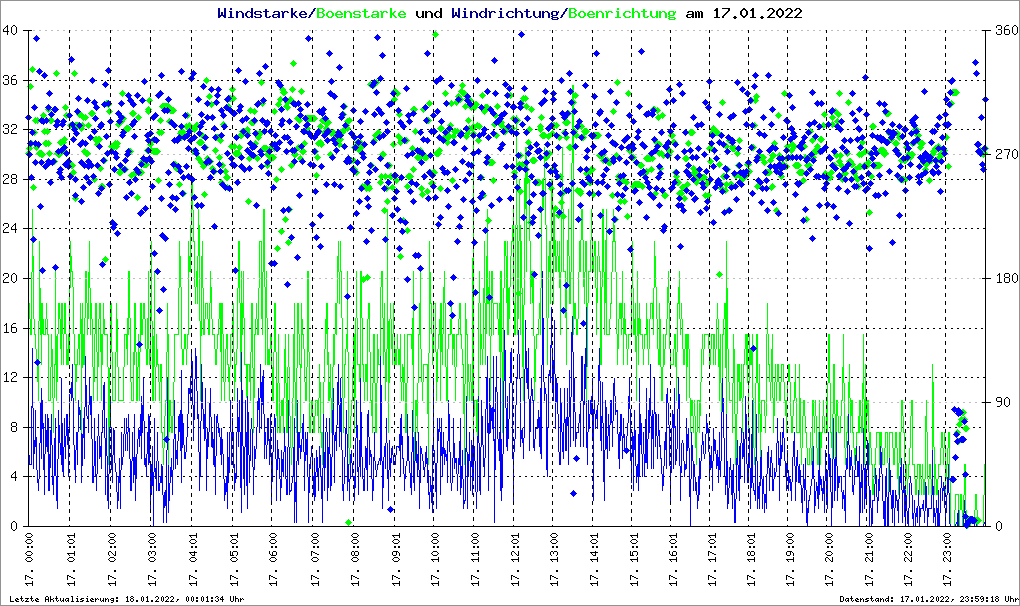Click the 90 label on right axis
This screenshot has height=606, width=1020.
click(1000, 403)
